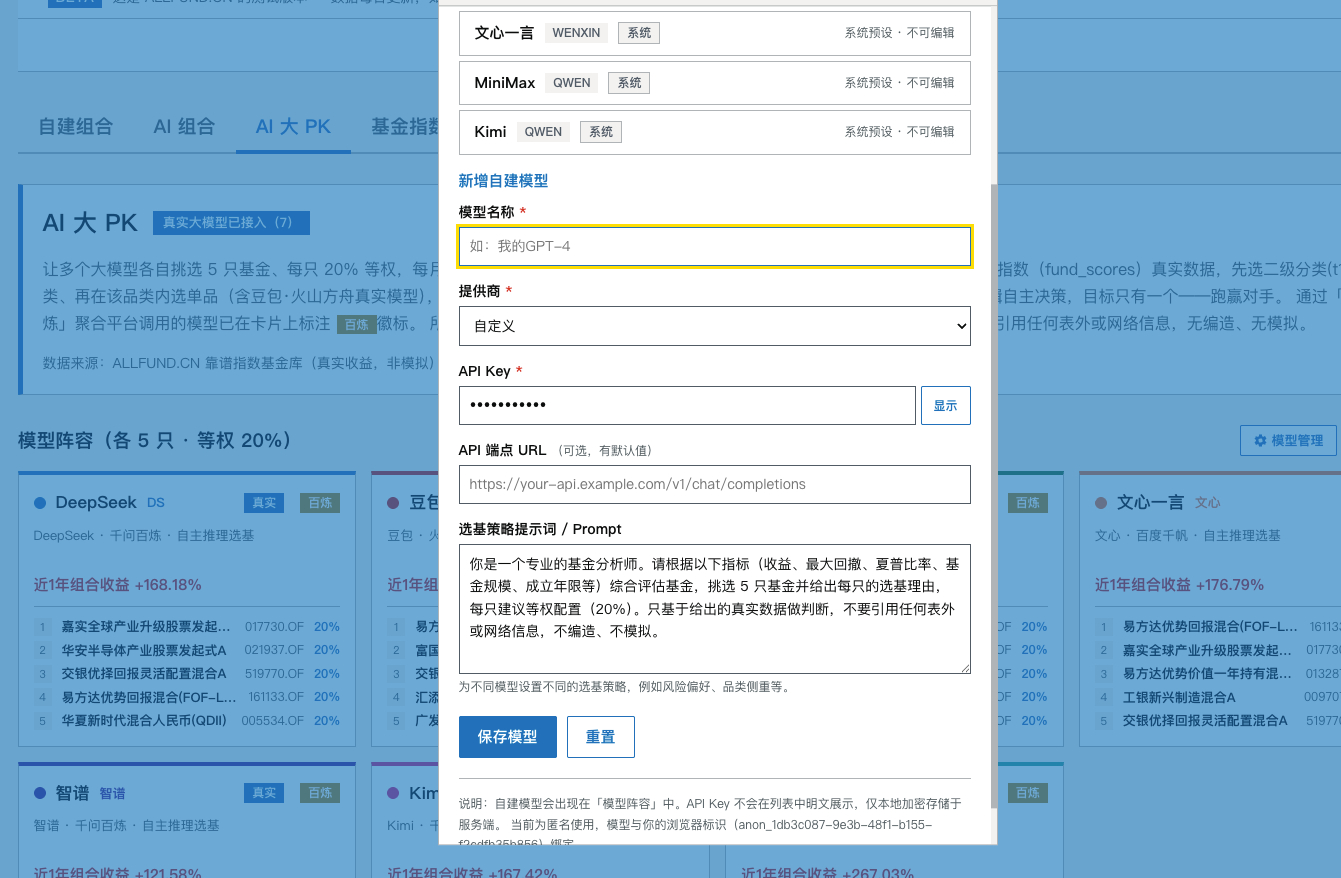
Task: Click the 百炼 badge on DeepSeek card
Action: (320, 503)
